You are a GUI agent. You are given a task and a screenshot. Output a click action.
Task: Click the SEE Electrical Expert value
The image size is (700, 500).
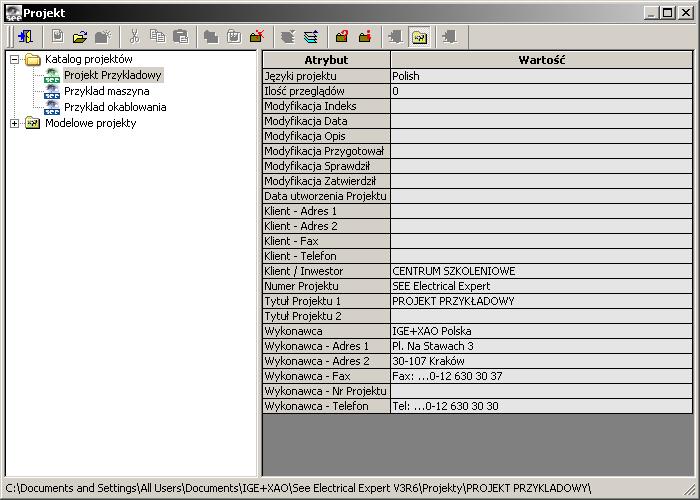pyautogui.click(x=542, y=286)
